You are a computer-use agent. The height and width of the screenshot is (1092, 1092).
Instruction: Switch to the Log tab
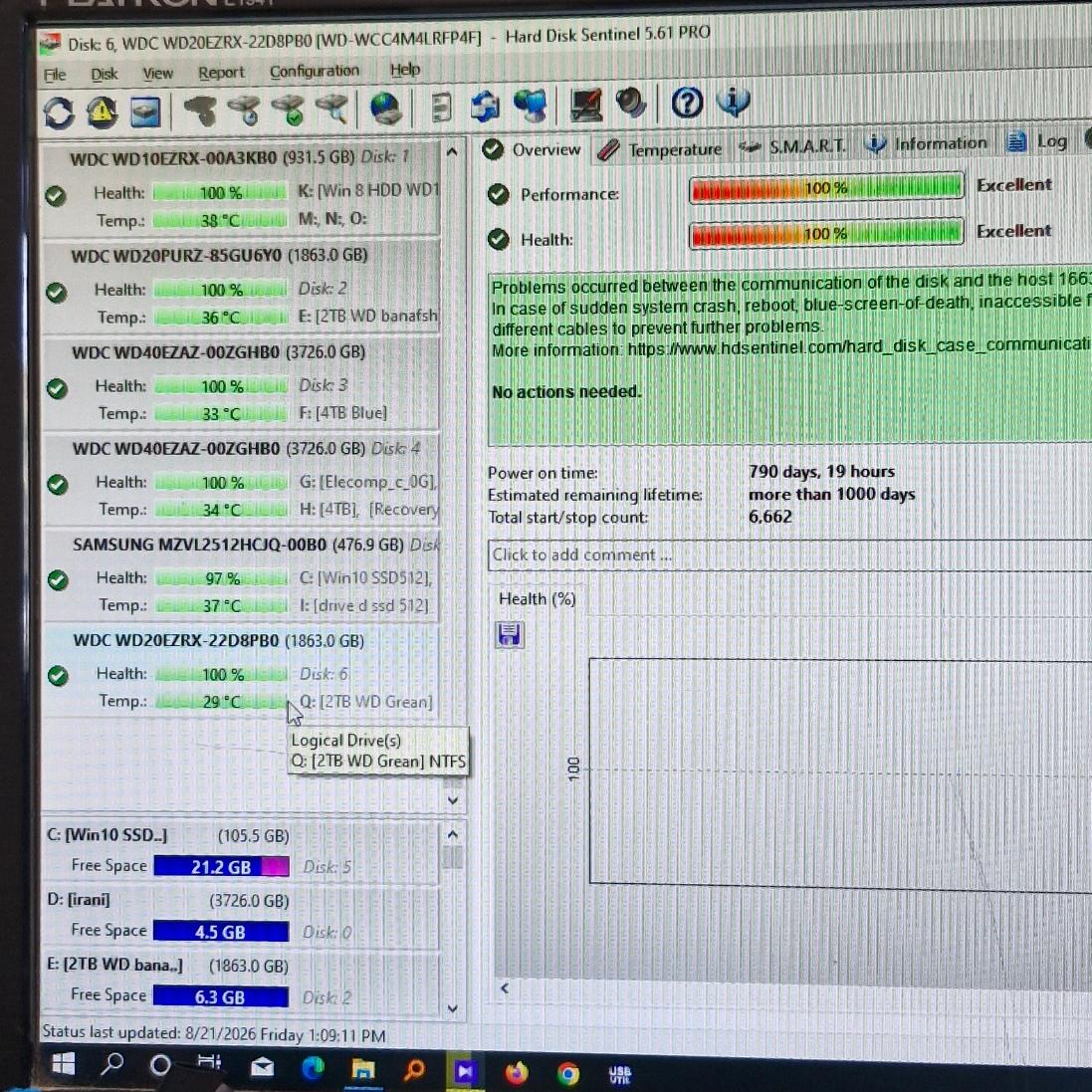click(1037, 141)
